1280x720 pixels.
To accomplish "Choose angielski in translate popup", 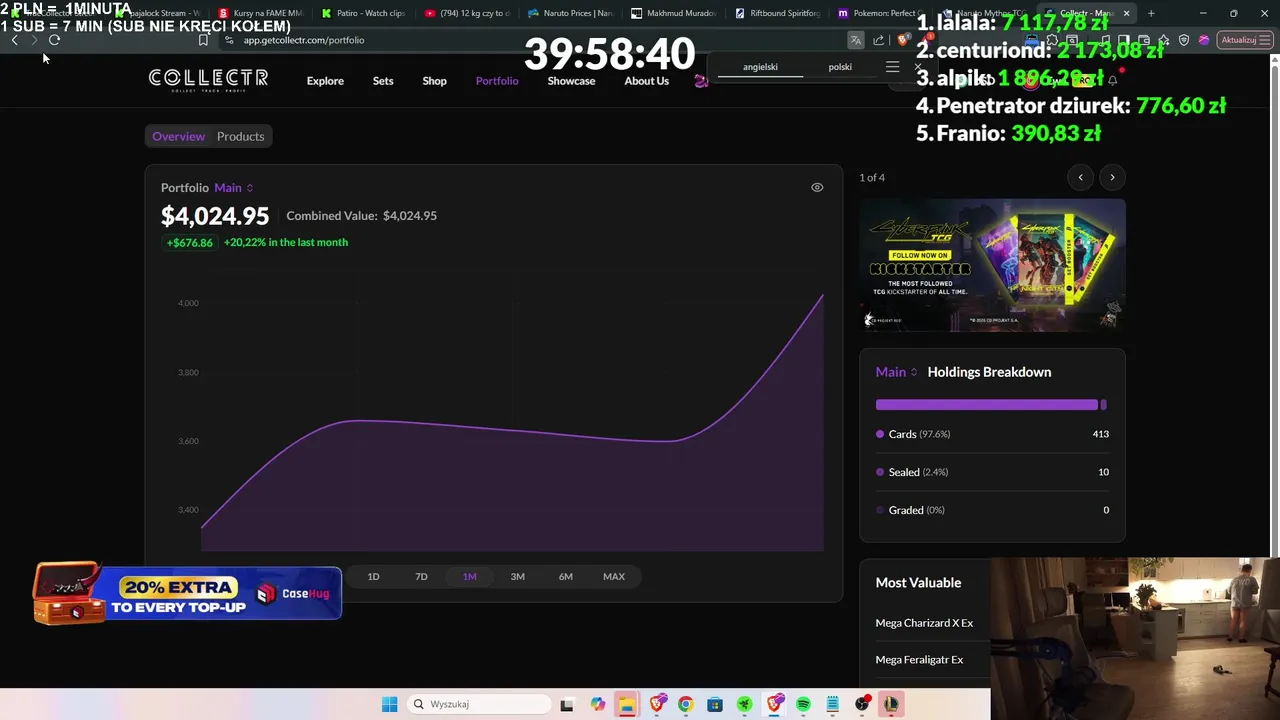I will [x=760, y=67].
